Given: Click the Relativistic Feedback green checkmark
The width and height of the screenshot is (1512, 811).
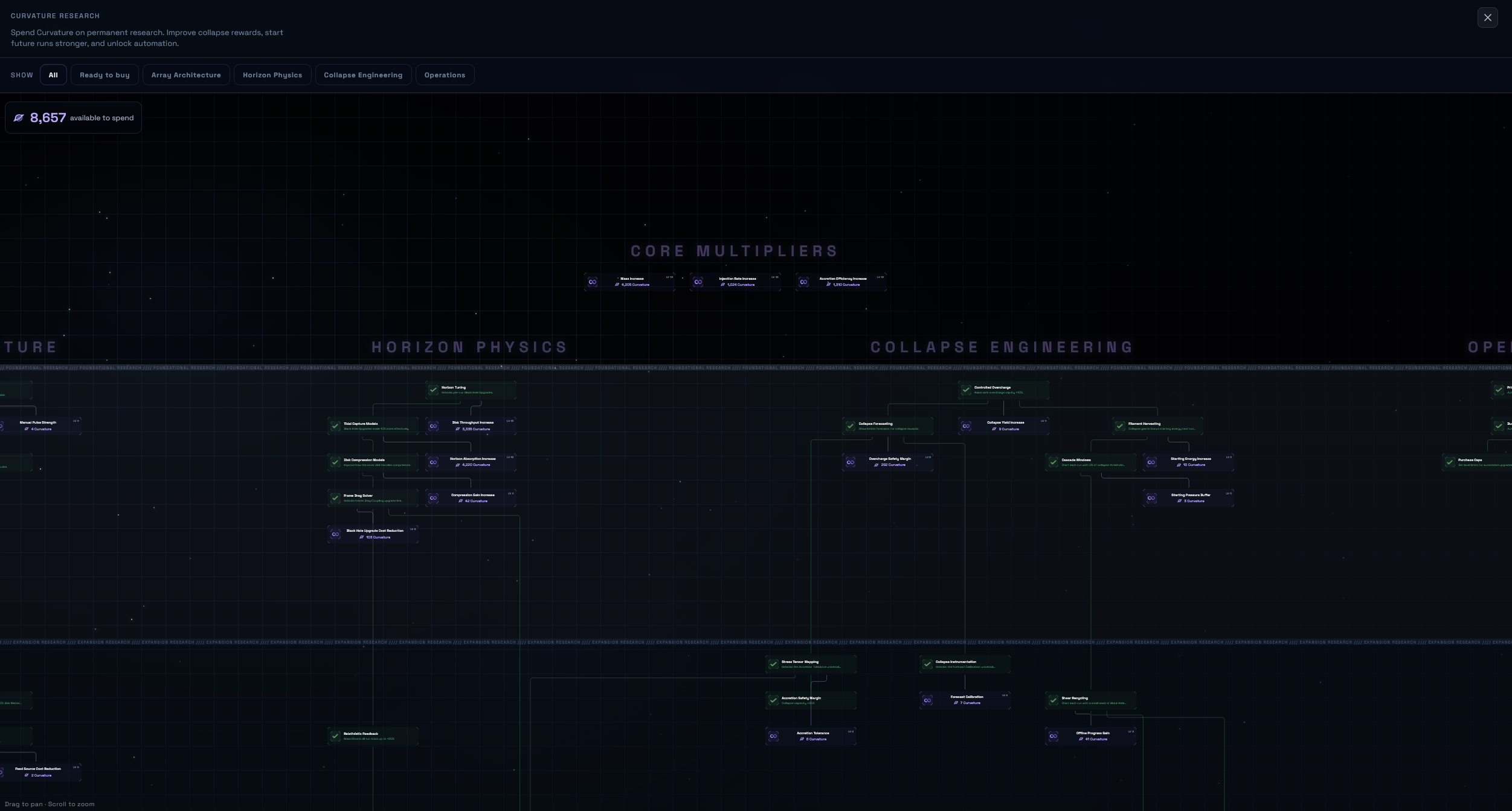Looking at the screenshot, I should [335, 736].
